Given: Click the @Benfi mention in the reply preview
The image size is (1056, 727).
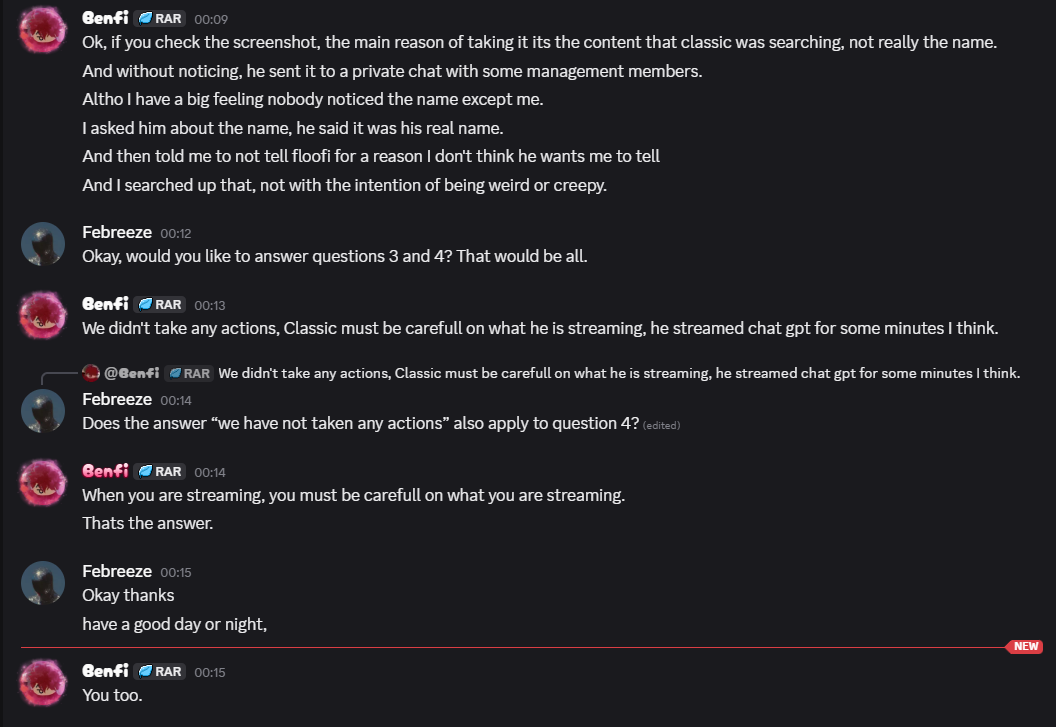Looking at the screenshot, I should pos(131,374).
